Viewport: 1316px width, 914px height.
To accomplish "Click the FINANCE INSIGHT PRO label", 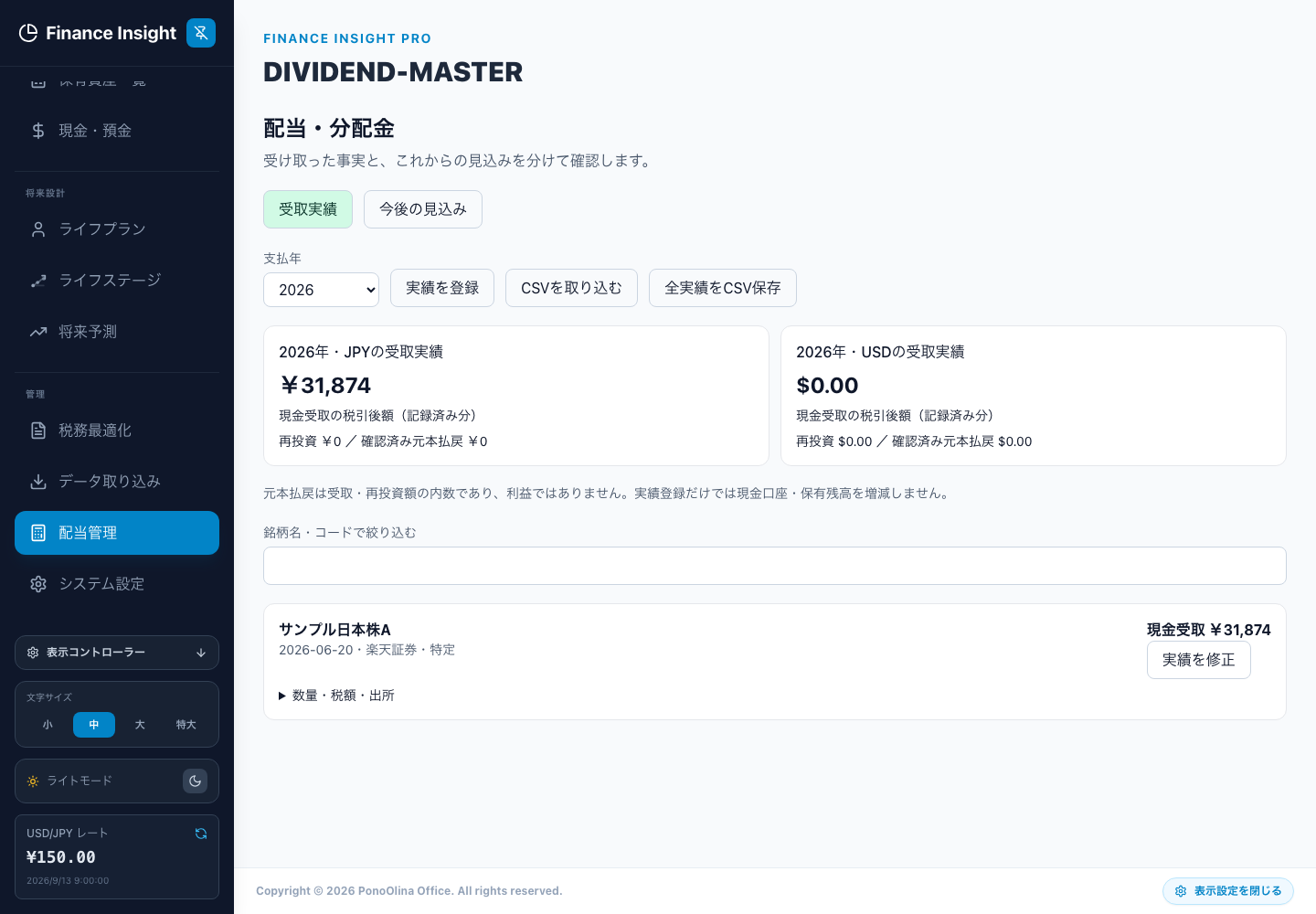I will (347, 38).
